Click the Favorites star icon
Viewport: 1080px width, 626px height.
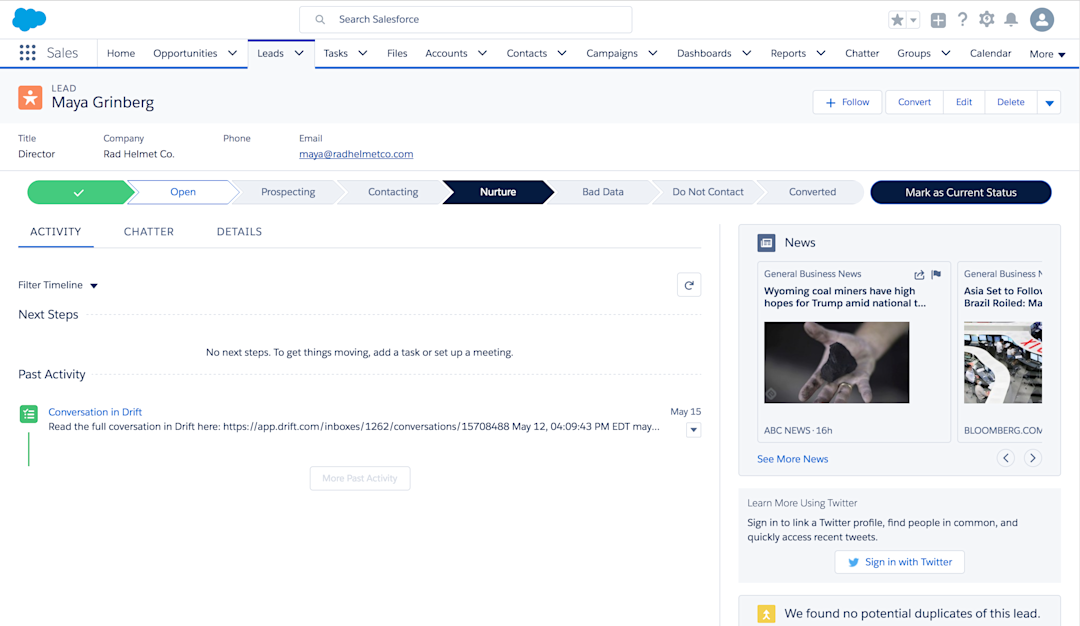tap(897, 20)
